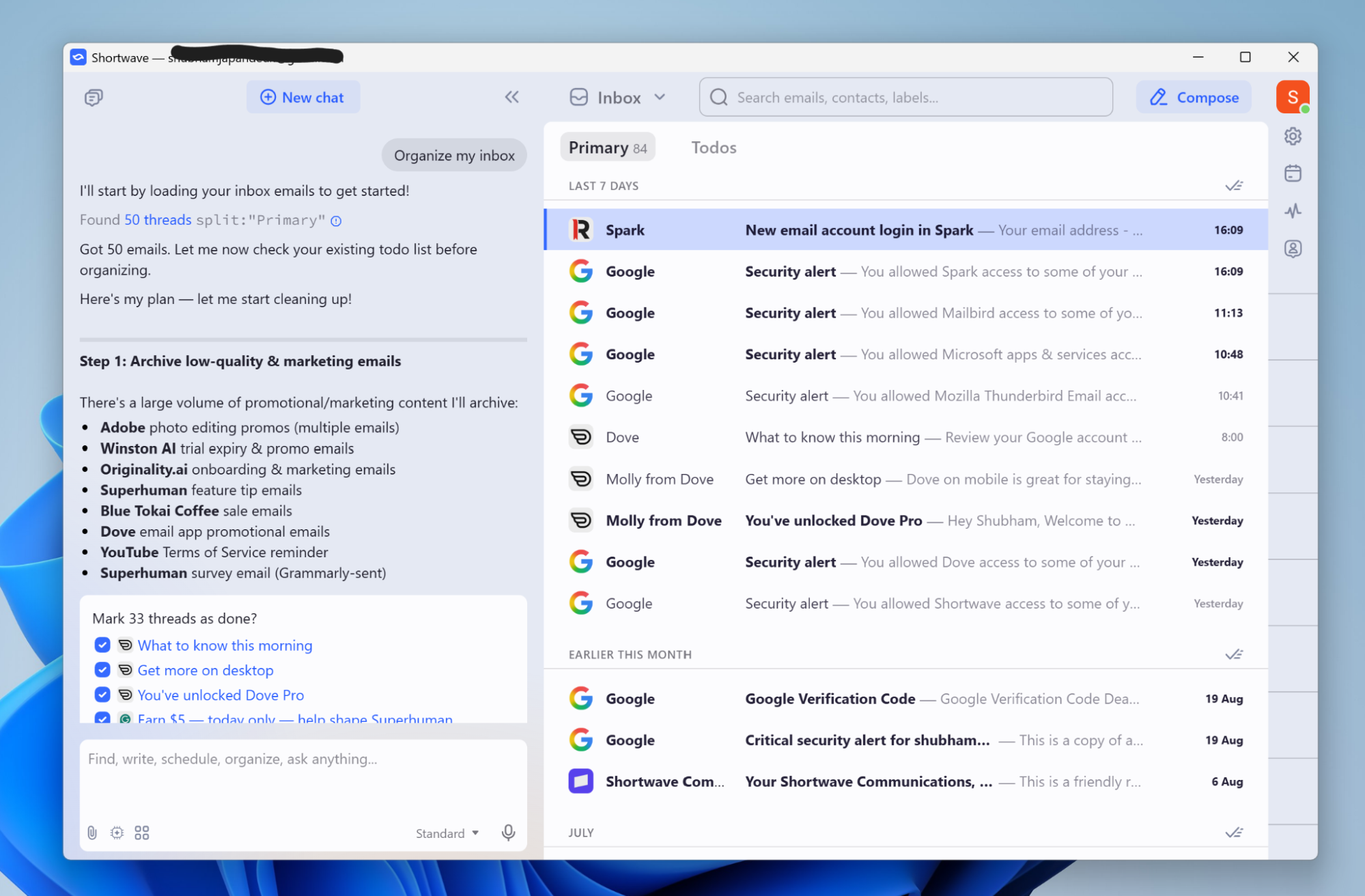The image size is (1365, 896).
Task: Click the search magnifier icon
Action: point(718,98)
